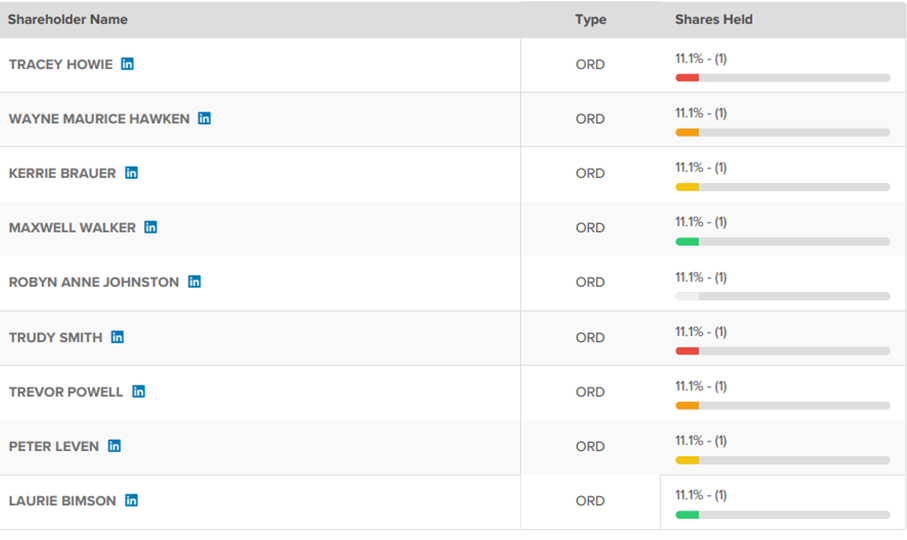The height and width of the screenshot is (540, 907).
Task: Open Laurie Bimson's LinkedIn icon
Action: tap(131, 500)
